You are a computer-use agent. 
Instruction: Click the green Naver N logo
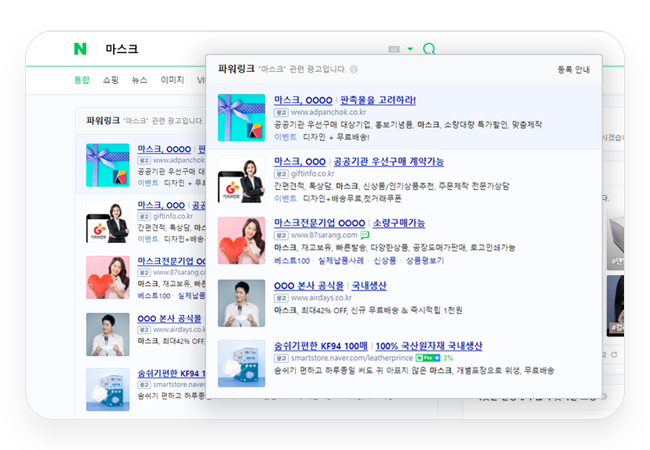click(80, 49)
